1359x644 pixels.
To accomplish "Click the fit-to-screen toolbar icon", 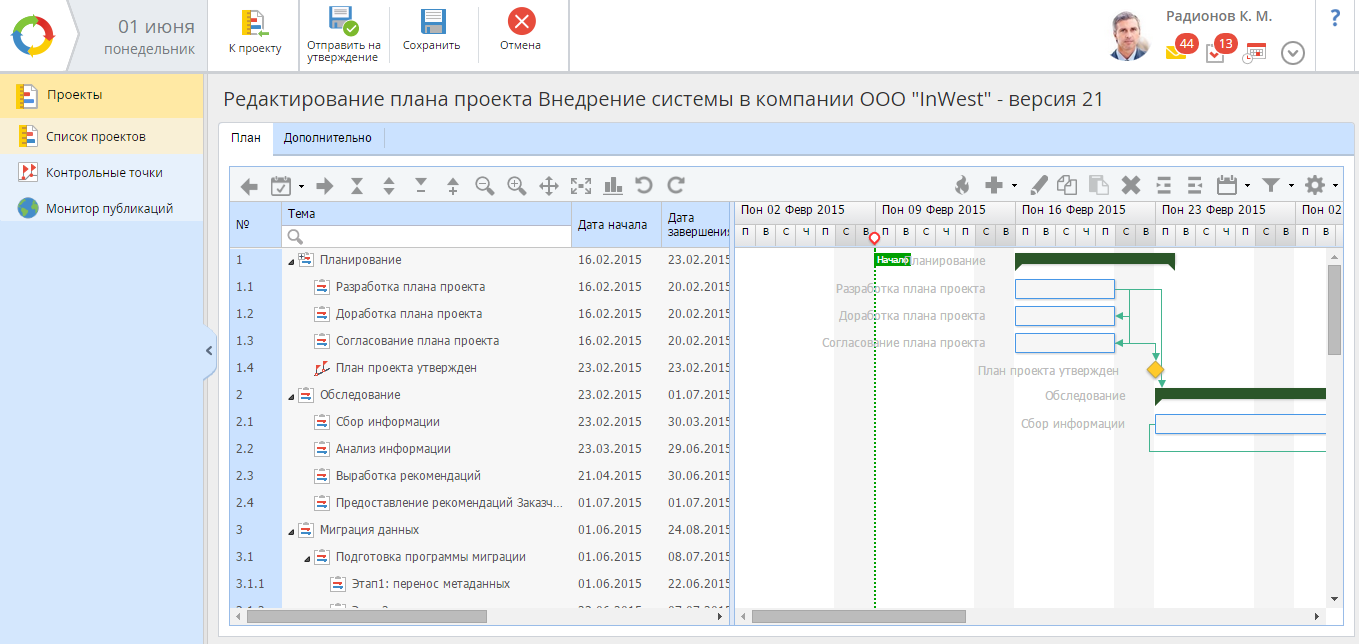I will 581,186.
